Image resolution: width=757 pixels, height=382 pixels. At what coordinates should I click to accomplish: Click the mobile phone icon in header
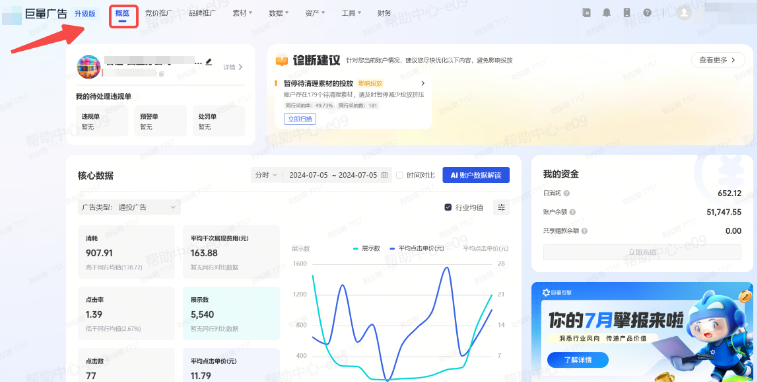[627, 13]
